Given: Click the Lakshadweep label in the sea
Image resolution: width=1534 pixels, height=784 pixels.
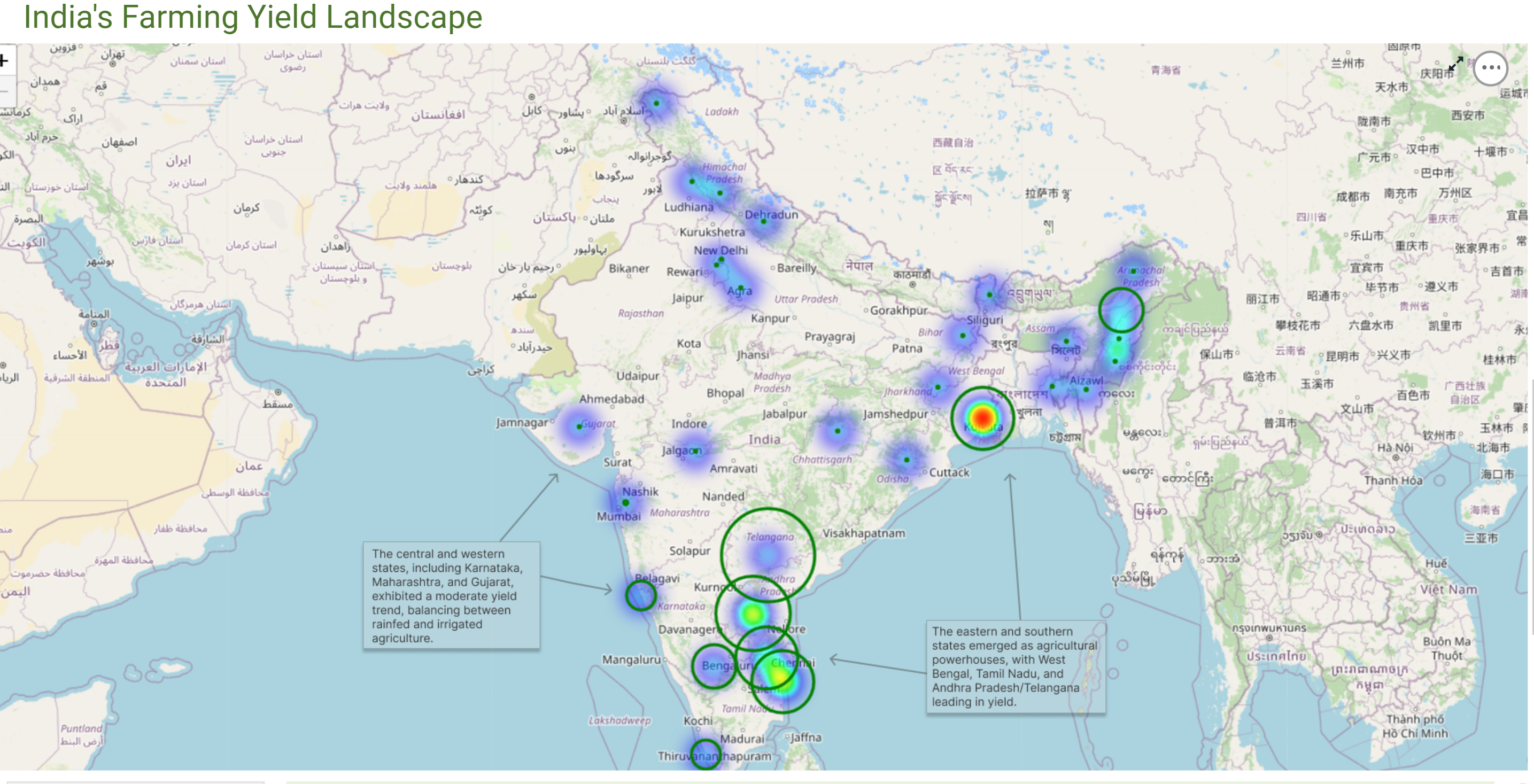Looking at the screenshot, I should click(x=619, y=720).
